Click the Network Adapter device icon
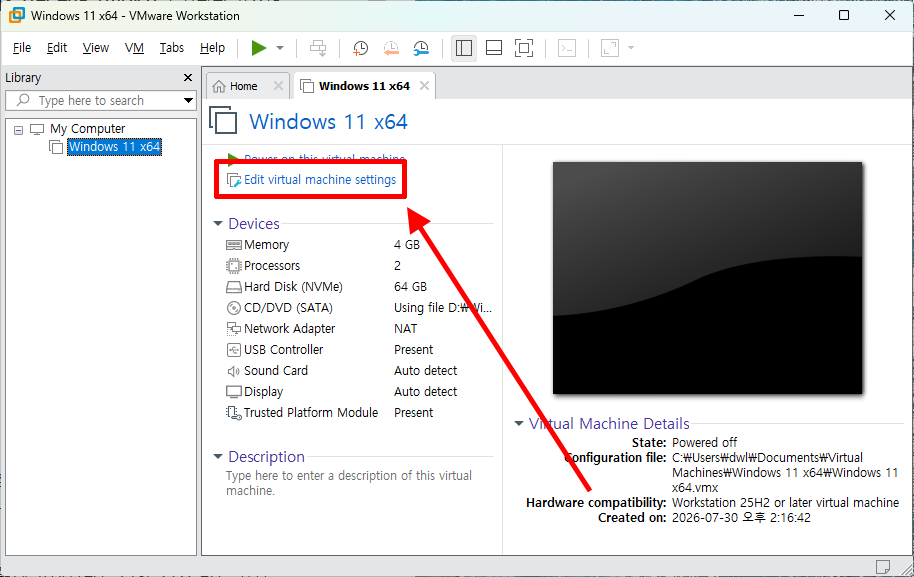This screenshot has height=577, width=914. tap(234, 329)
